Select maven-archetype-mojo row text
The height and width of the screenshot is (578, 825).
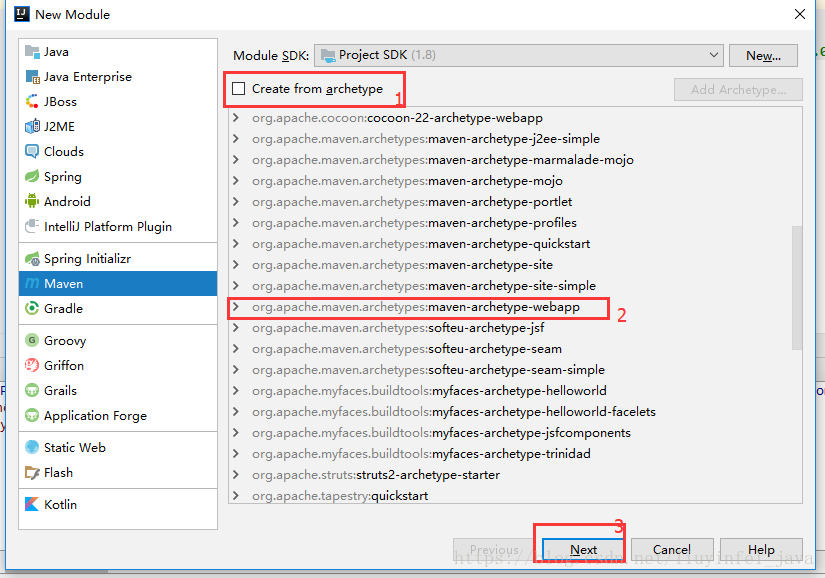(x=407, y=181)
